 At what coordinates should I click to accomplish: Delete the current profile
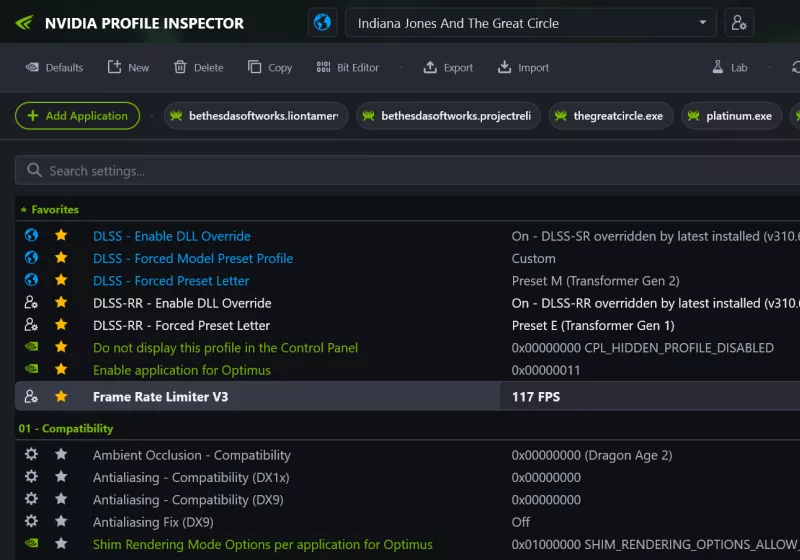pos(198,67)
